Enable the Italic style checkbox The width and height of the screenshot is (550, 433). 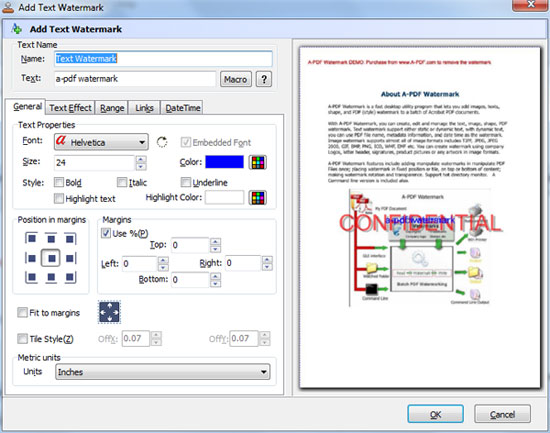click(x=122, y=182)
